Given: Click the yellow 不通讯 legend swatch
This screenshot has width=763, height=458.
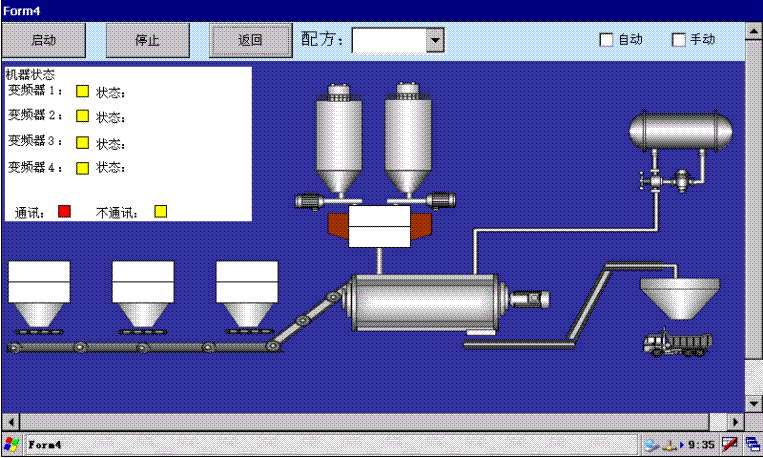Looking at the screenshot, I should pos(161,211).
